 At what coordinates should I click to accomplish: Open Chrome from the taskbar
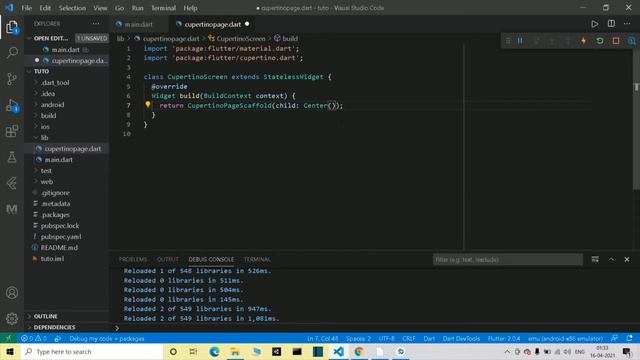[x=358, y=351]
